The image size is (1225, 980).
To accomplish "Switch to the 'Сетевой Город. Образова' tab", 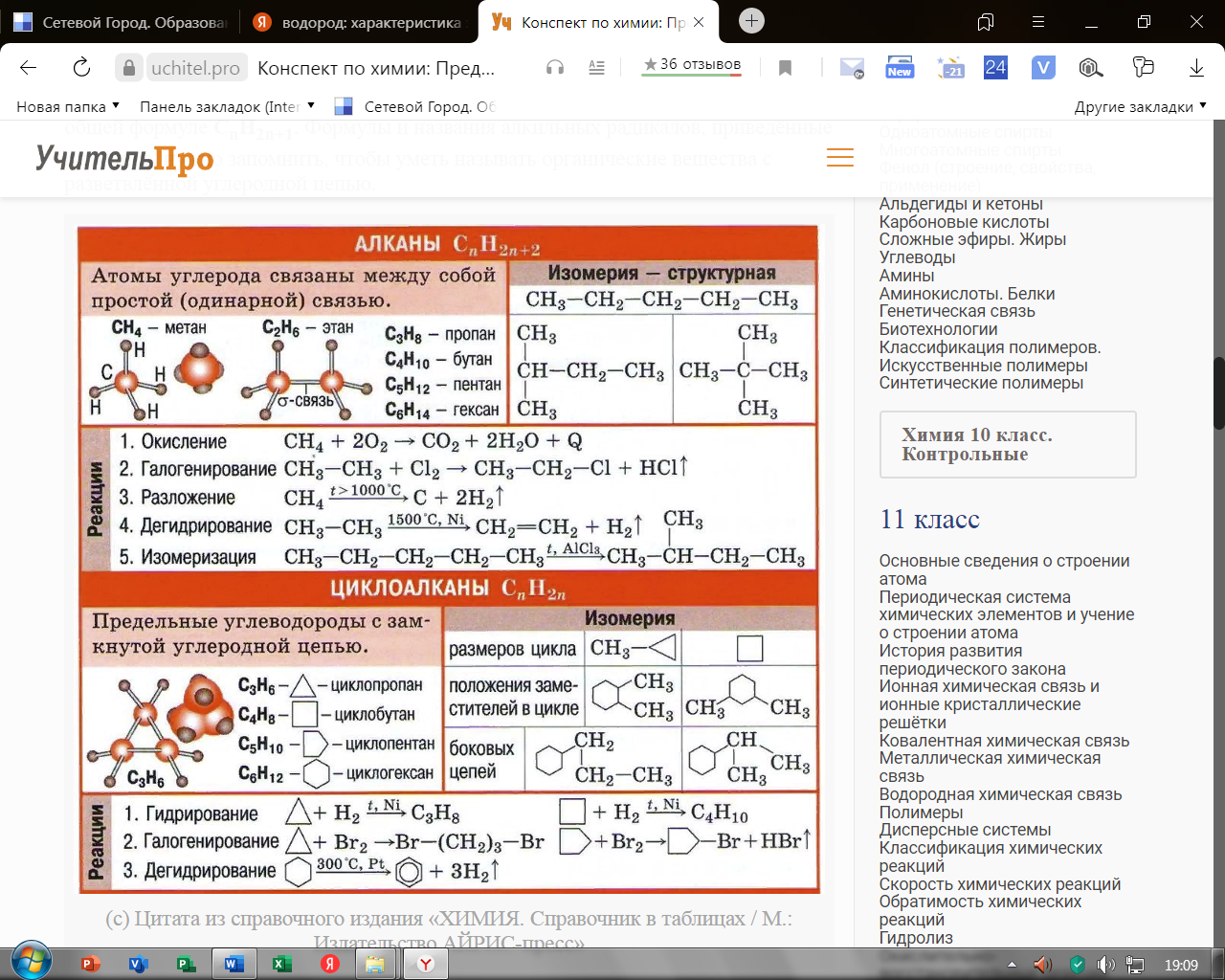I will [x=120, y=22].
